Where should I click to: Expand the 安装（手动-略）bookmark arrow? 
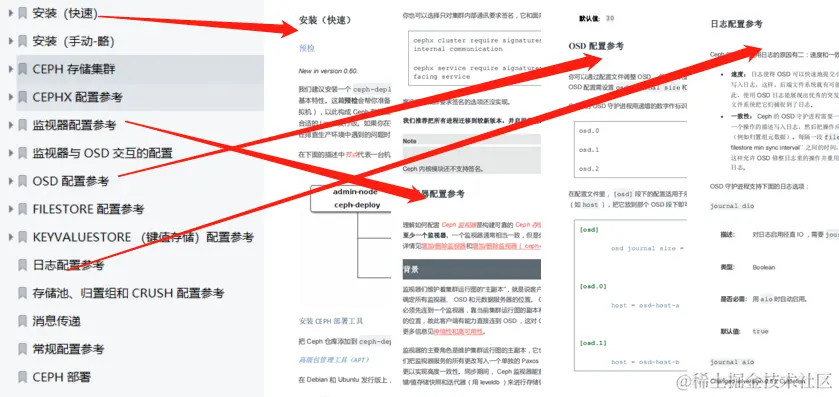tap(10, 41)
